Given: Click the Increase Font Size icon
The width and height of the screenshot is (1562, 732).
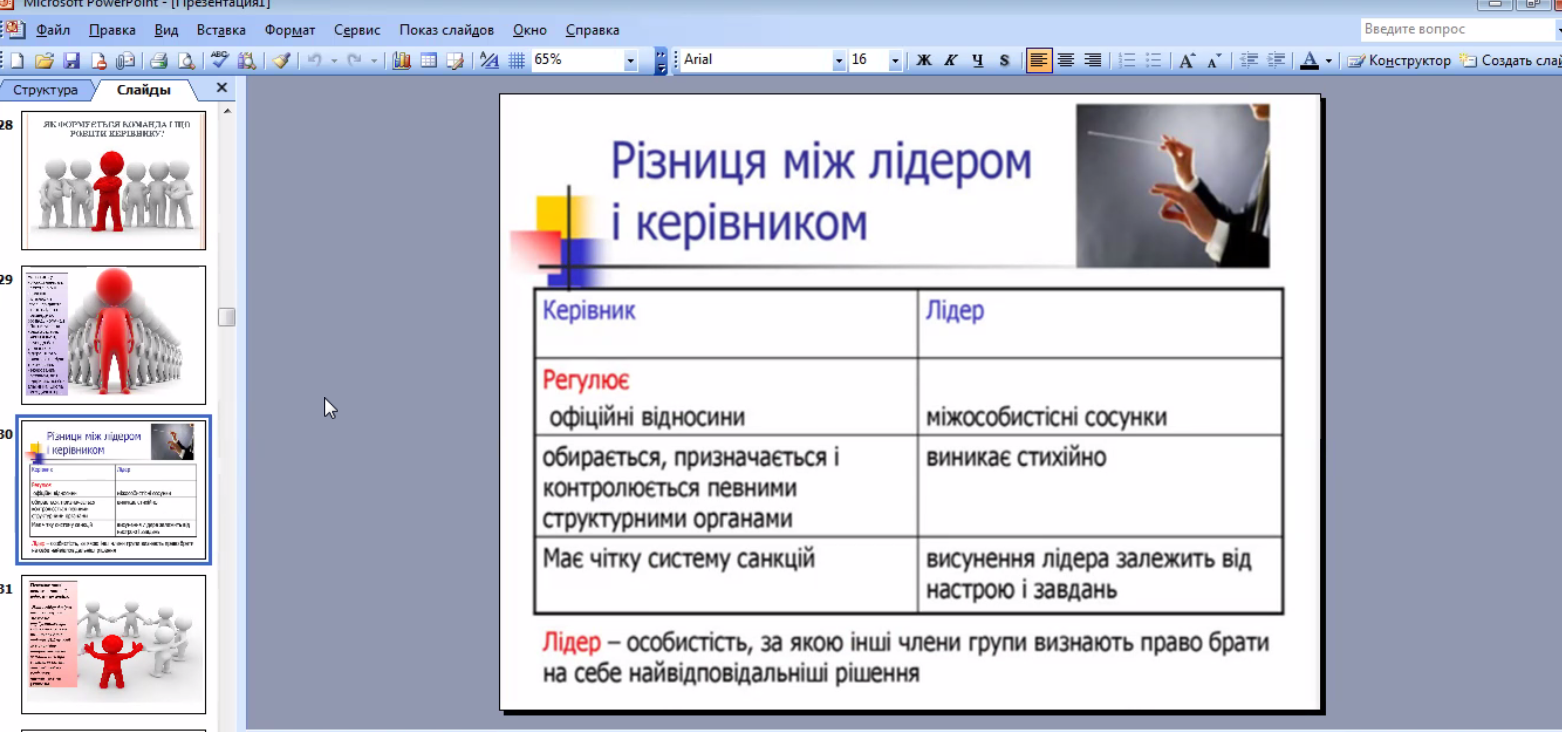Looking at the screenshot, I should (1186, 61).
